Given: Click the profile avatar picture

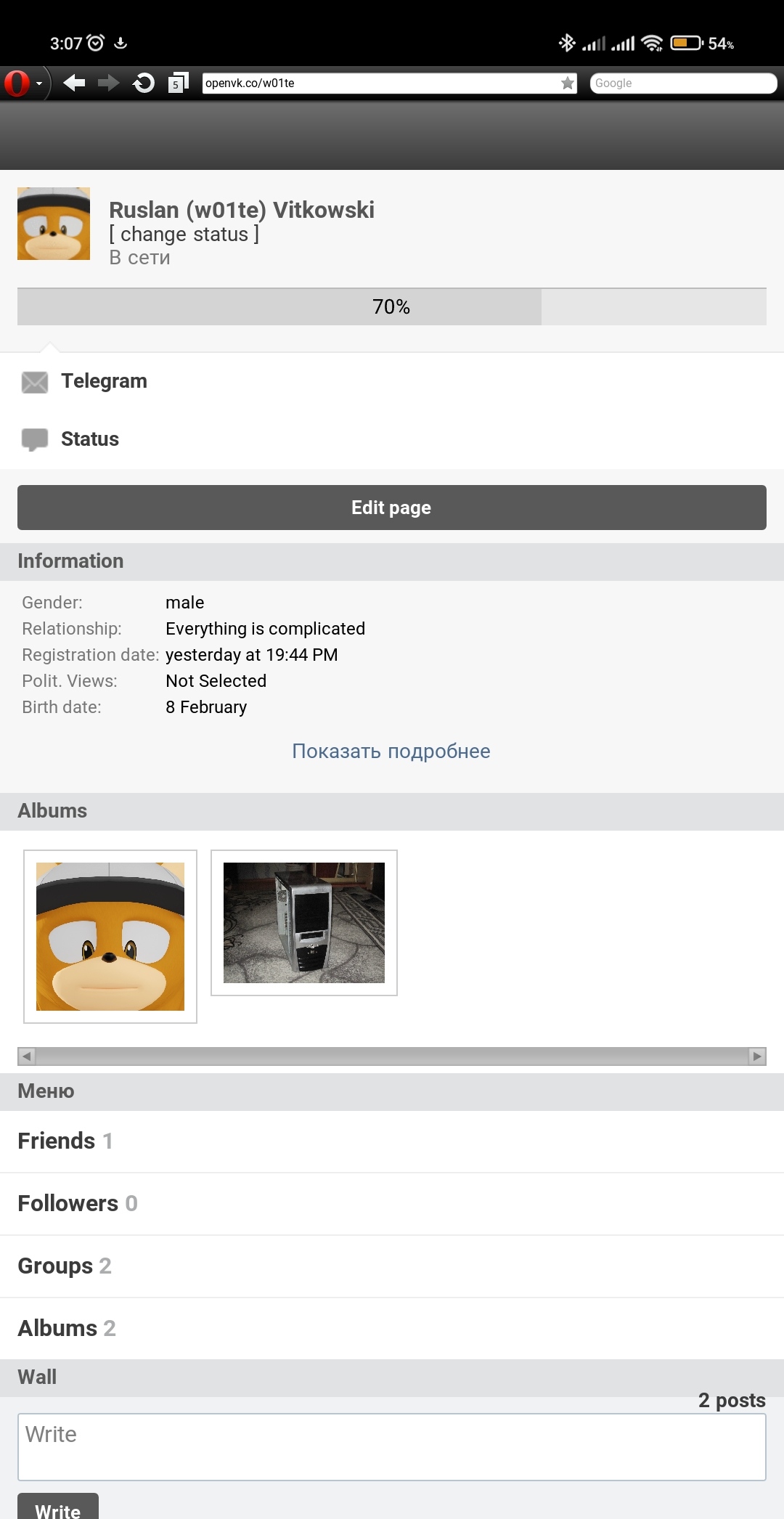Looking at the screenshot, I should (x=53, y=223).
